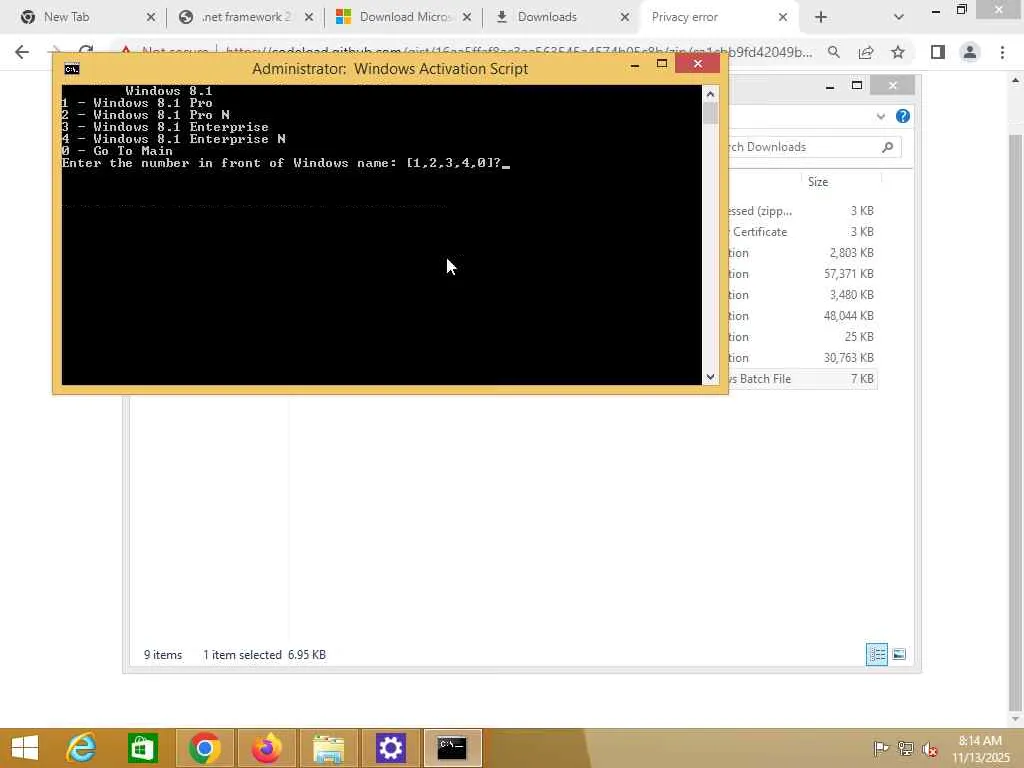
Task: Open Explorer help question mark icon
Action: pos(903,116)
